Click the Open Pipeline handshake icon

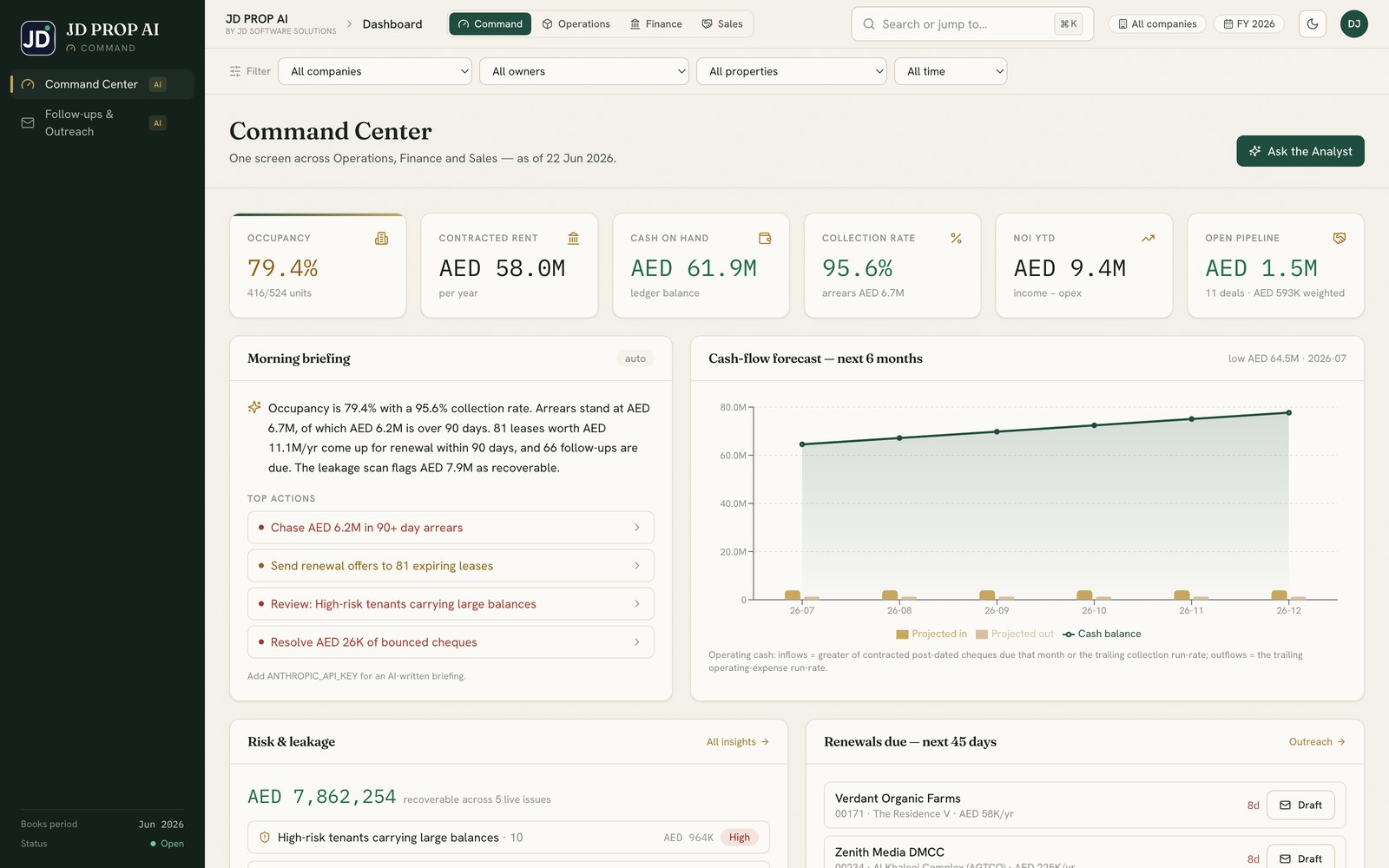tap(1340, 238)
